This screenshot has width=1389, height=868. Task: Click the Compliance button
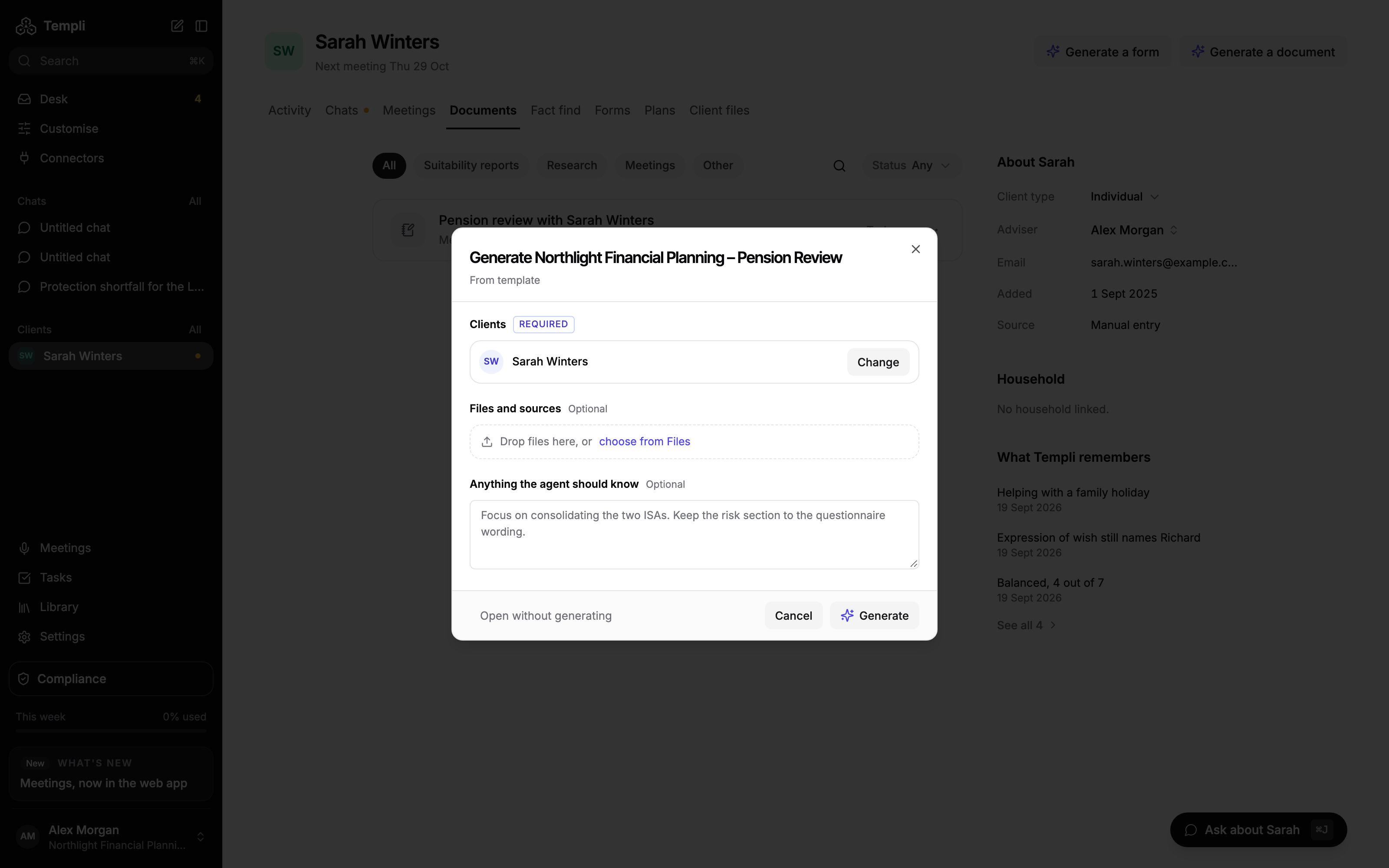point(111,678)
